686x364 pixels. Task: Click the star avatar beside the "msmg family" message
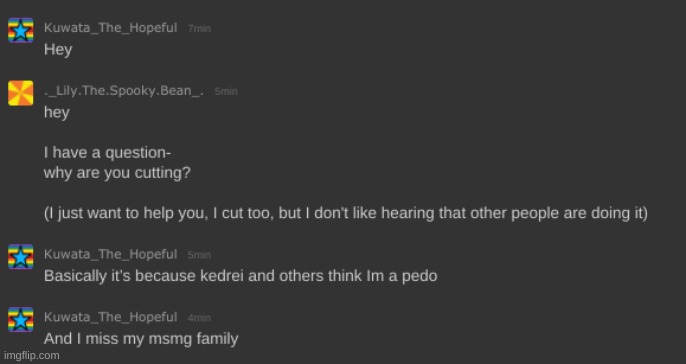21,319
